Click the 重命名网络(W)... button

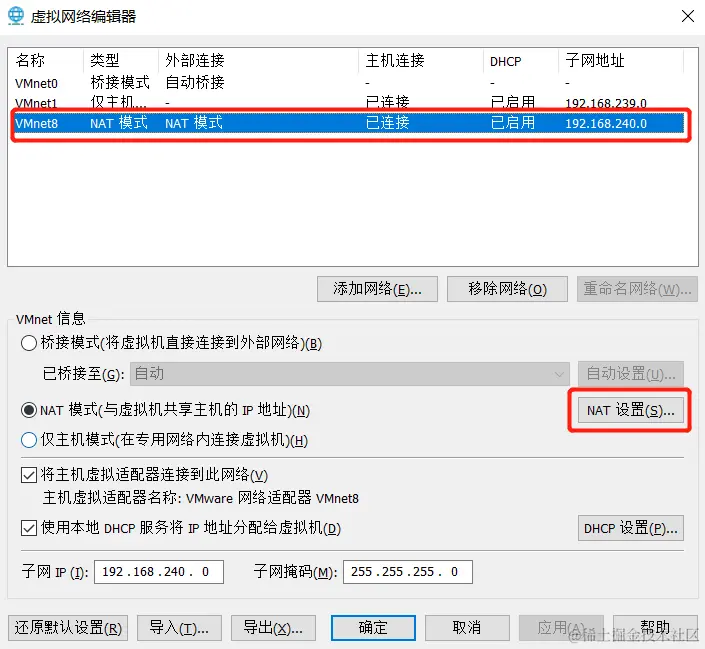click(x=637, y=289)
